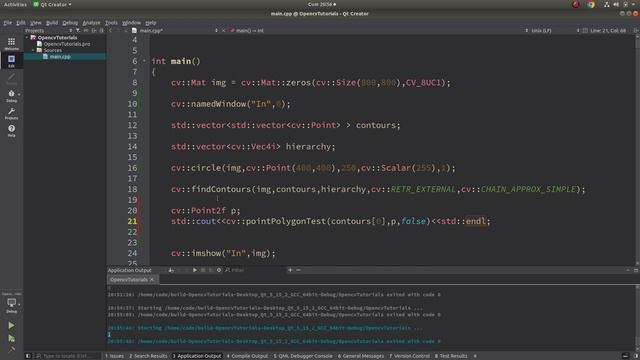Open Debug mode in left sidebar

pyautogui.click(x=11, y=96)
